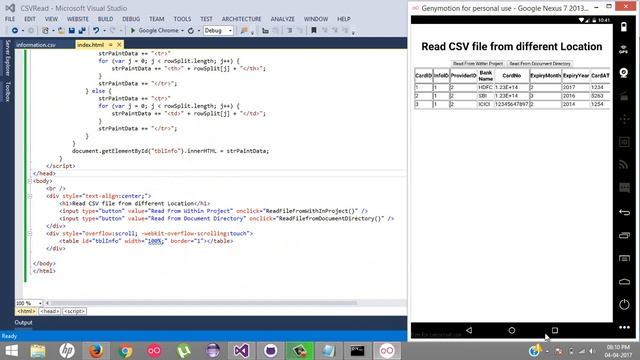Open the DEBUG menu
Viewport: 640px width, 360px height.
pyautogui.click(x=131, y=19)
